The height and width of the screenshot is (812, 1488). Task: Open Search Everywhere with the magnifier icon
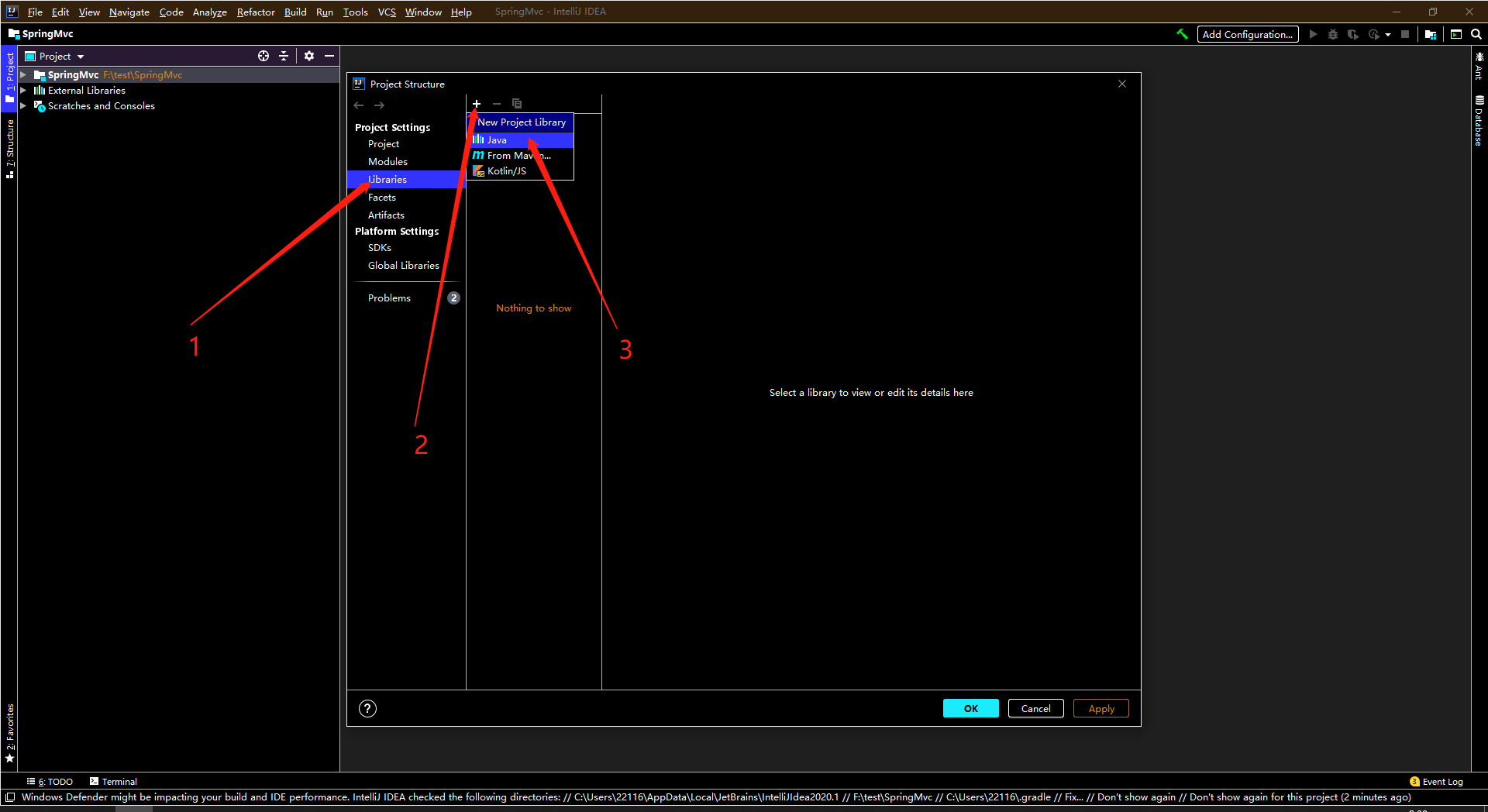click(1476, 34)
